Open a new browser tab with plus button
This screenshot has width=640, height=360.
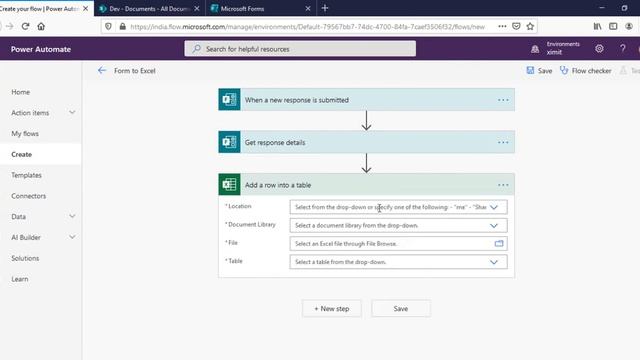(x=325, y=8)
